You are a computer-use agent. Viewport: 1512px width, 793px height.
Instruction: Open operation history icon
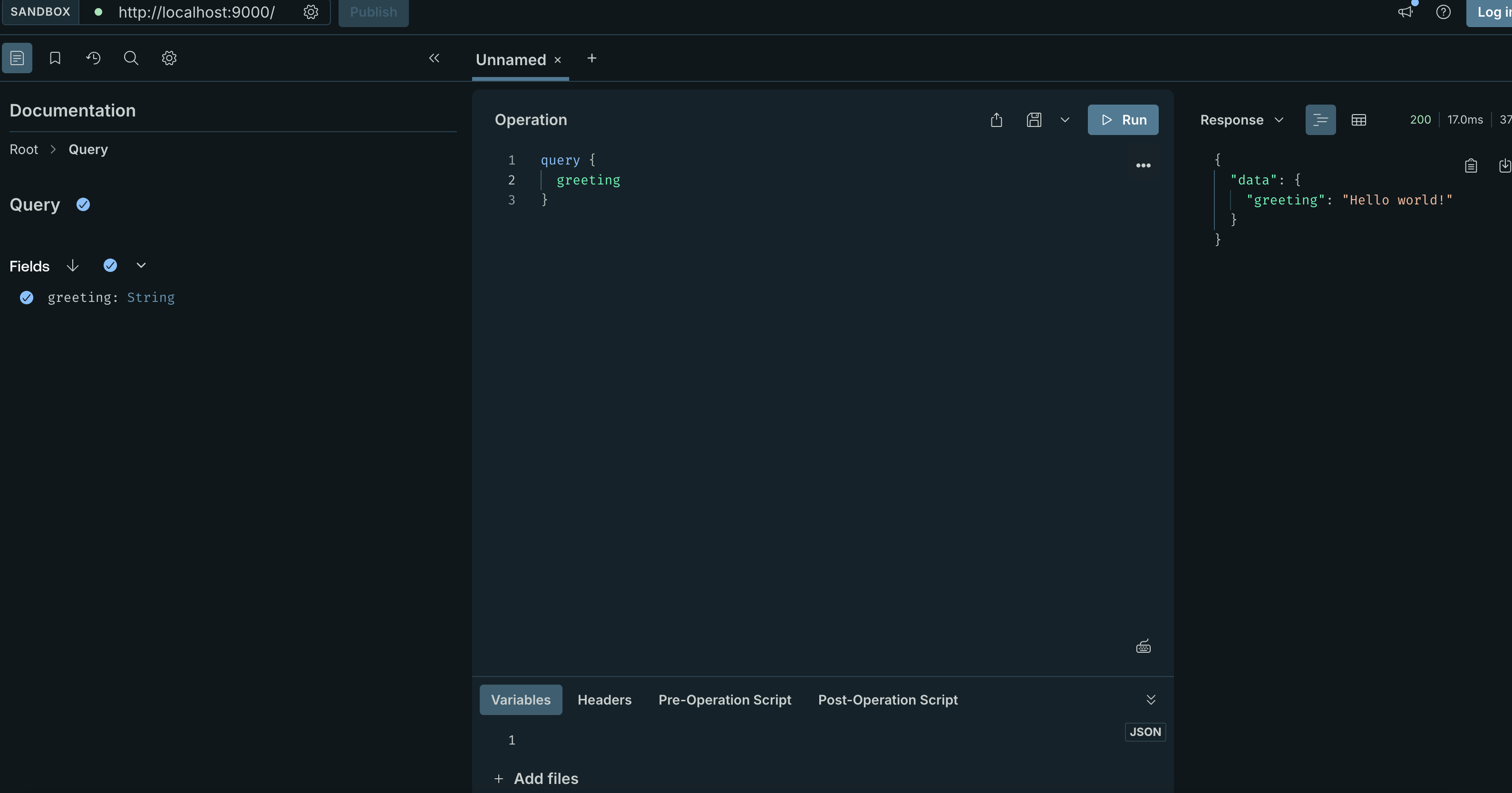click(x=93, y=58)
